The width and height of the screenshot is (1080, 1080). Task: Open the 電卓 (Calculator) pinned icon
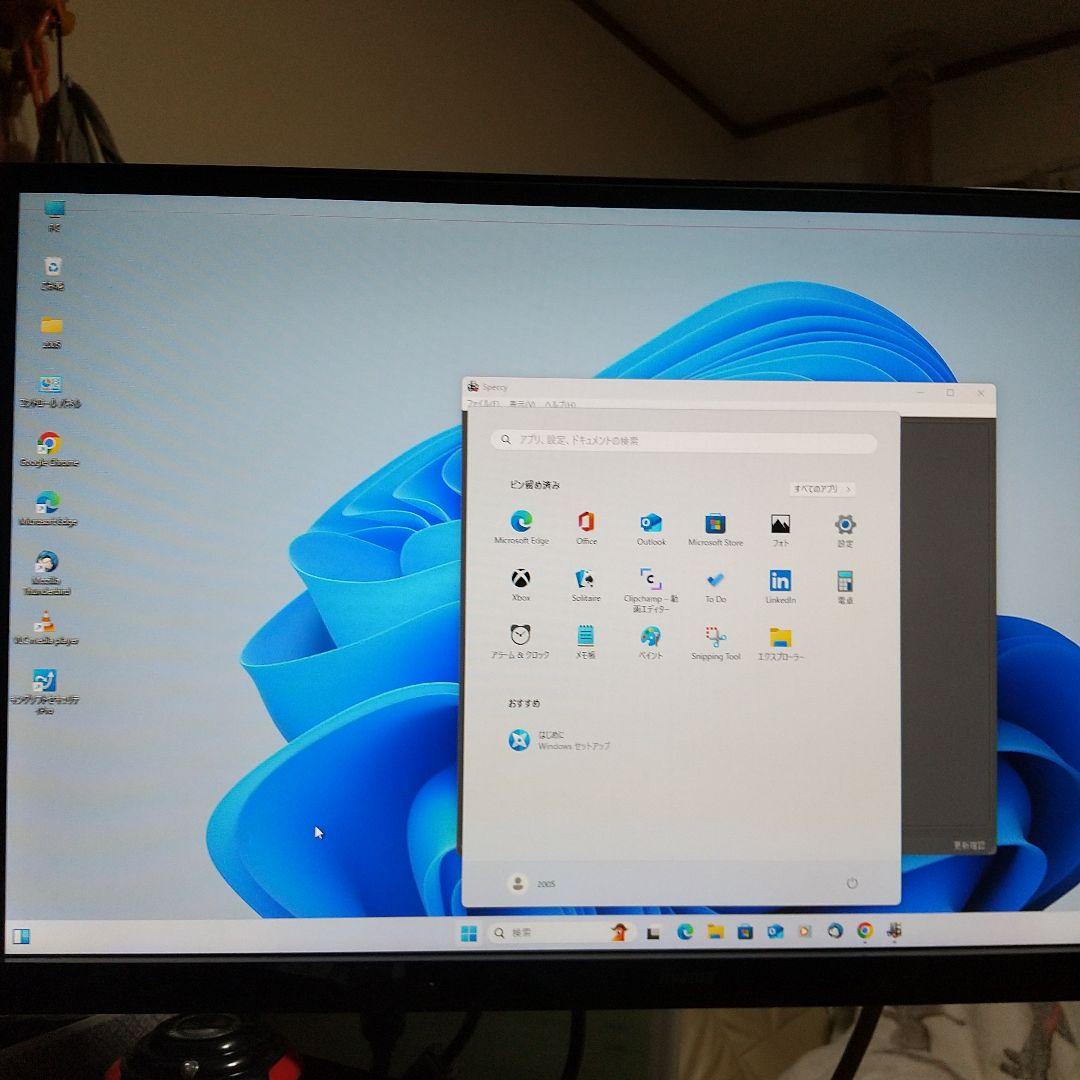845,578
